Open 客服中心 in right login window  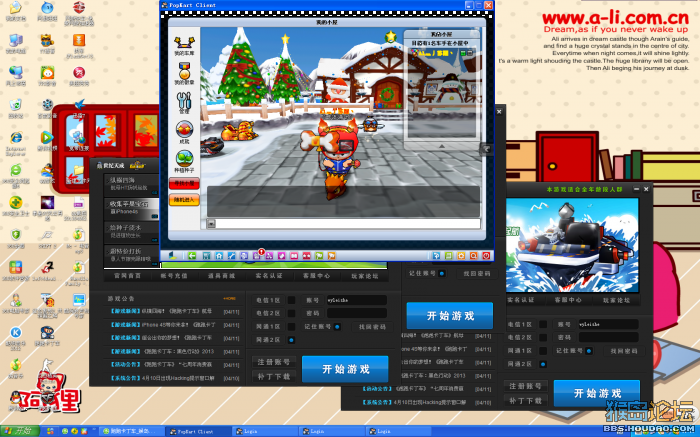coord(568,300)
